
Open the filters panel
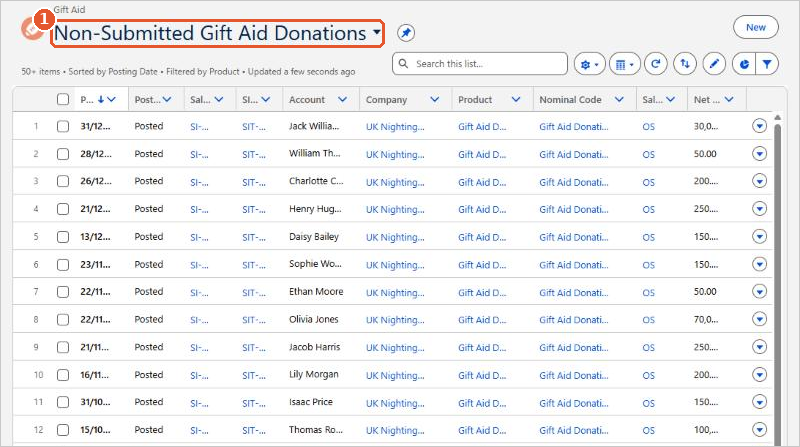point(767,64)
